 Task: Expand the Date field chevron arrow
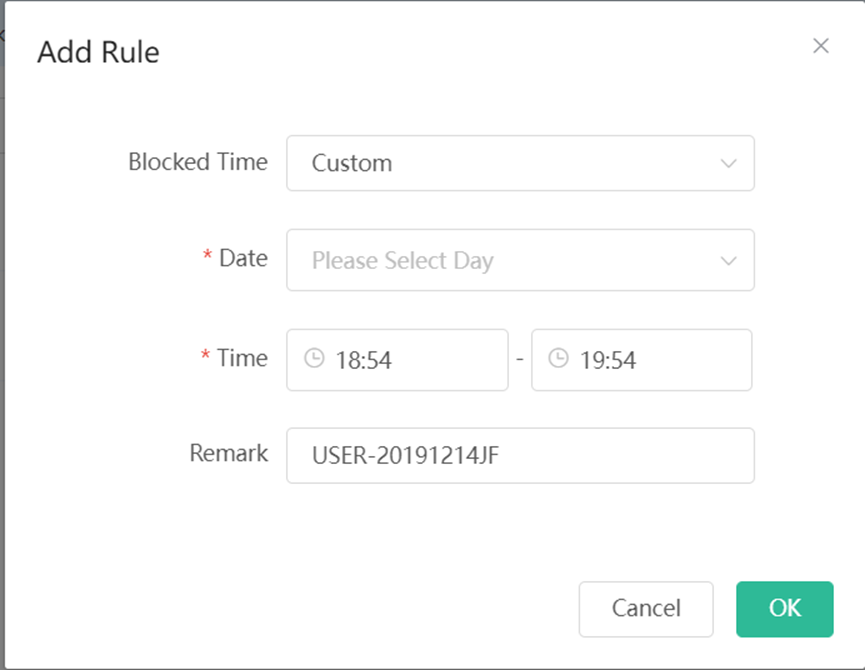tap(729, 261)
